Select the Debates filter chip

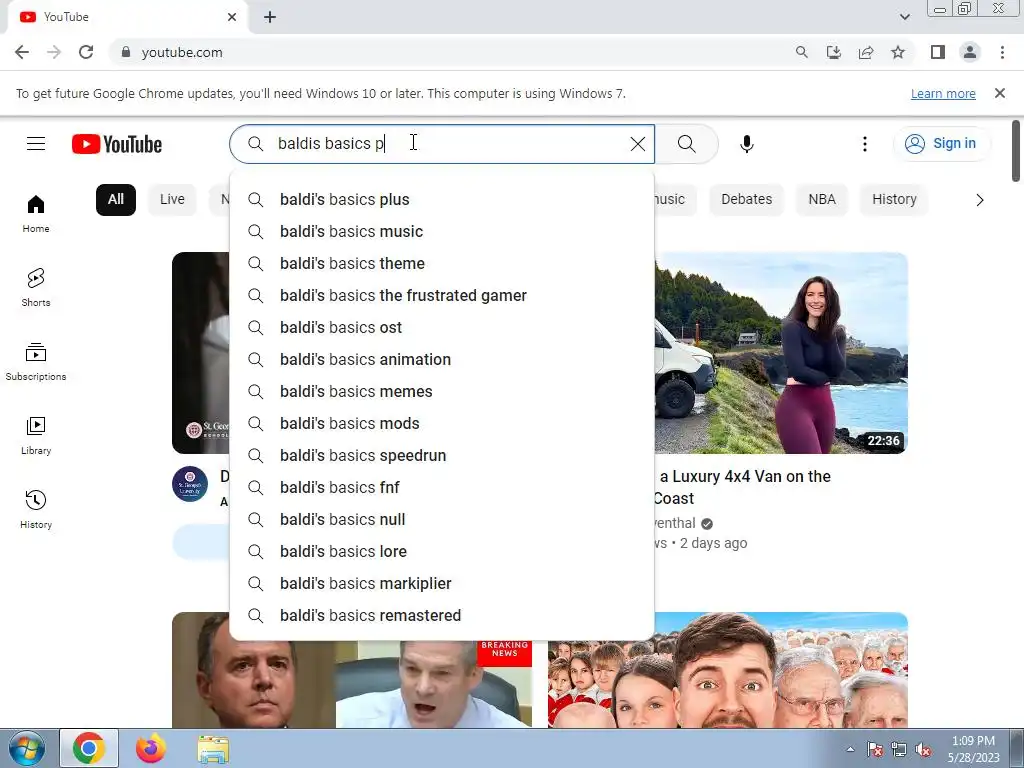[x=746, y=199]
